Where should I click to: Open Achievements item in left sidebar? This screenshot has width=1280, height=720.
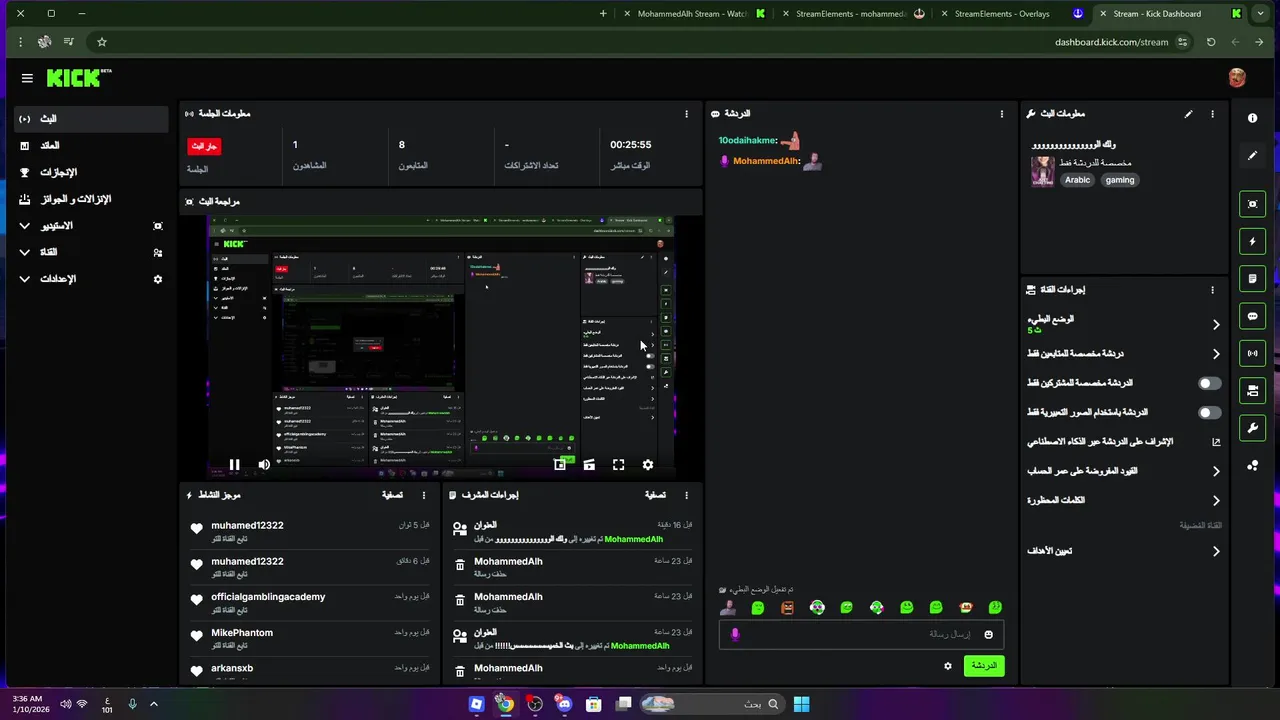91,172
